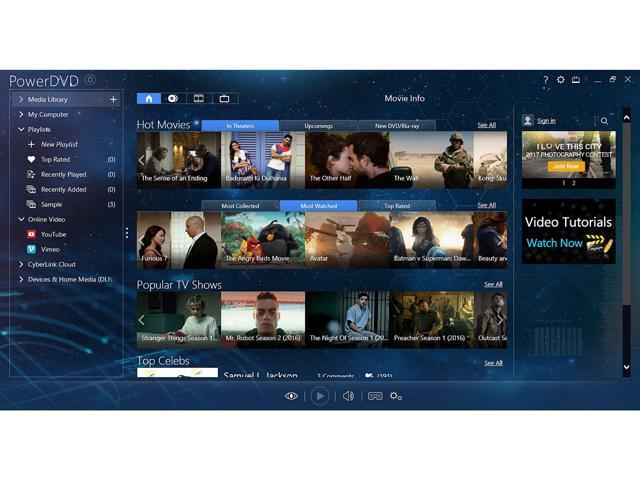Viewport: 640px width, 480px height.
Task: Go to banner page 2 indicator
Action: point(573,183)
